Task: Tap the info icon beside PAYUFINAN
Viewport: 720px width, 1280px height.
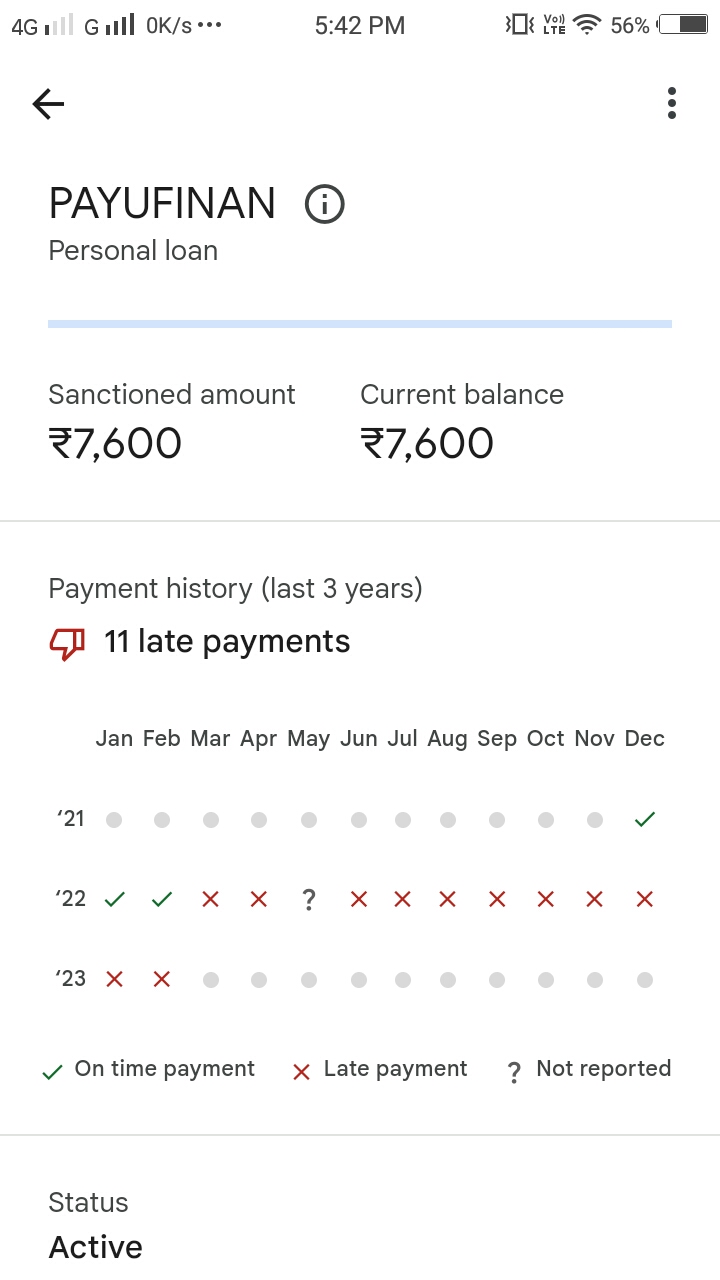Action: tap(324, 204)
